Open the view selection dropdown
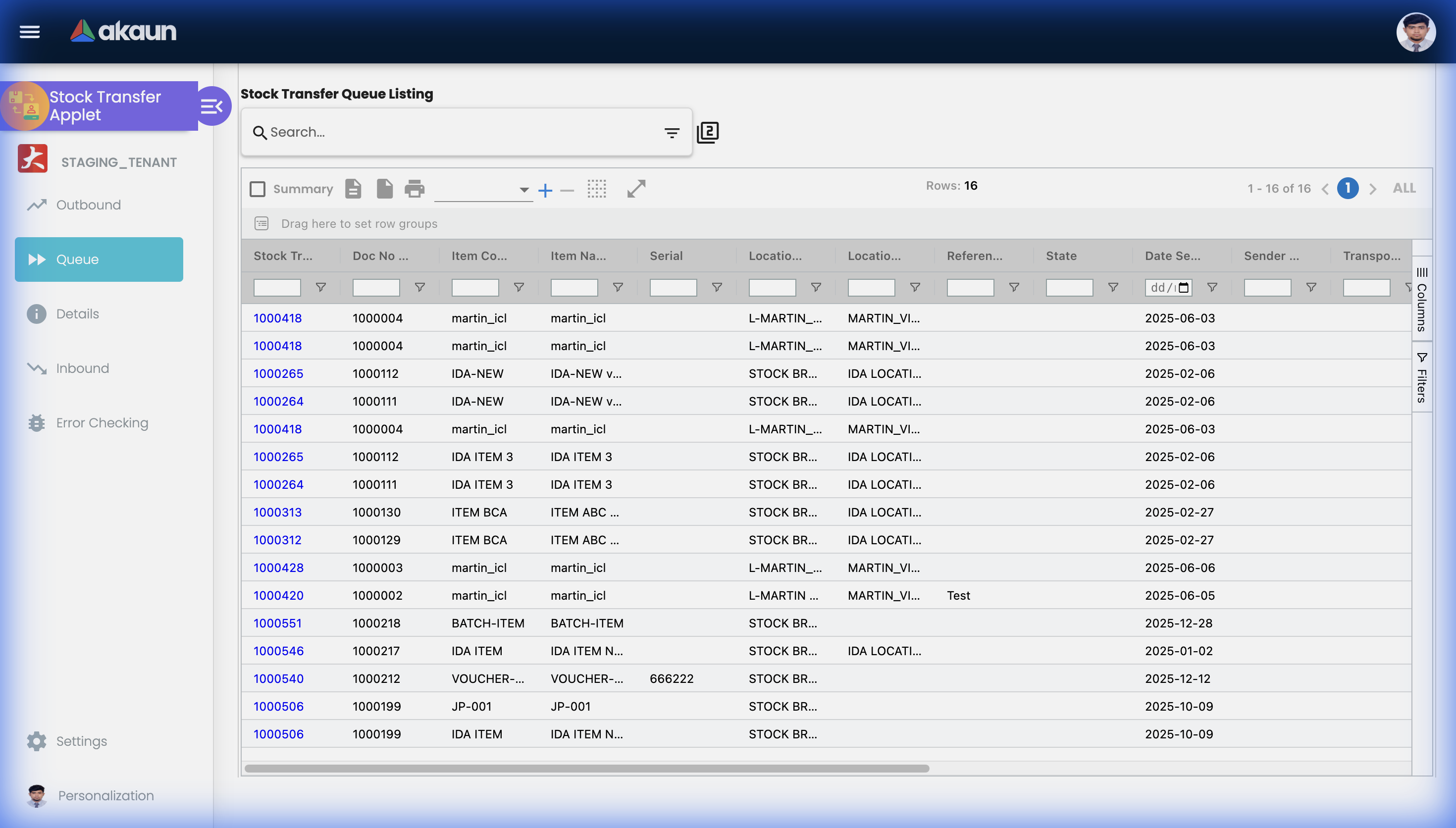The image size is (1456, 828). [x=483, y=190]
